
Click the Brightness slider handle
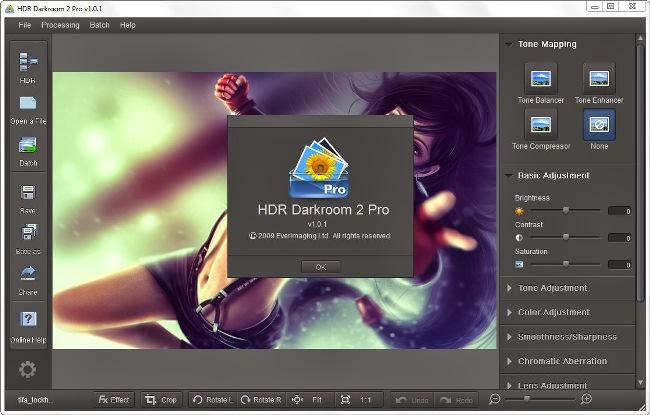(566, 211)
